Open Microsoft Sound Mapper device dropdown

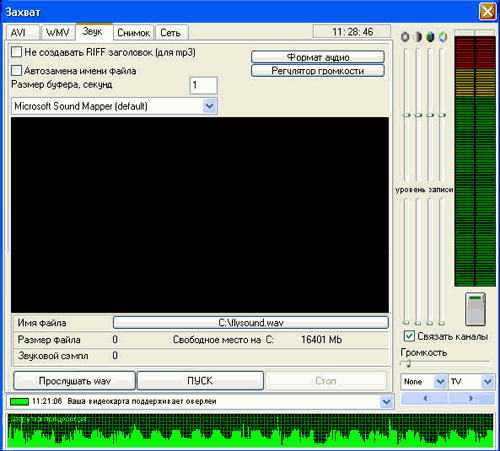[x=209, y=106]
